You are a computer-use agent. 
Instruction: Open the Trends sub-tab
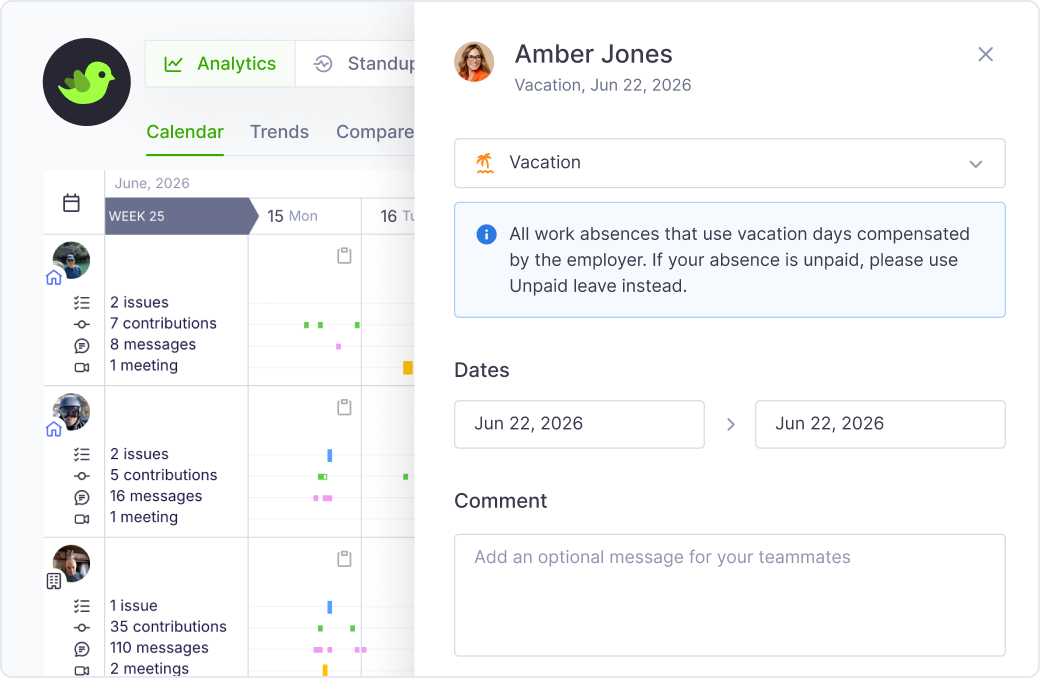[279, 132]
